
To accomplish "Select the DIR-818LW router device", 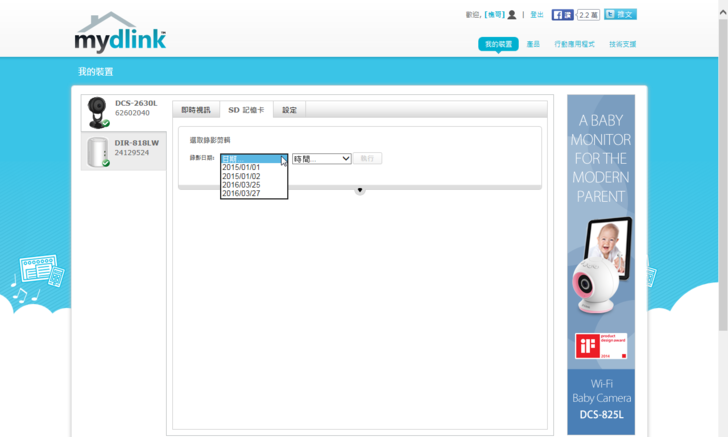I will tap(124, 151).
